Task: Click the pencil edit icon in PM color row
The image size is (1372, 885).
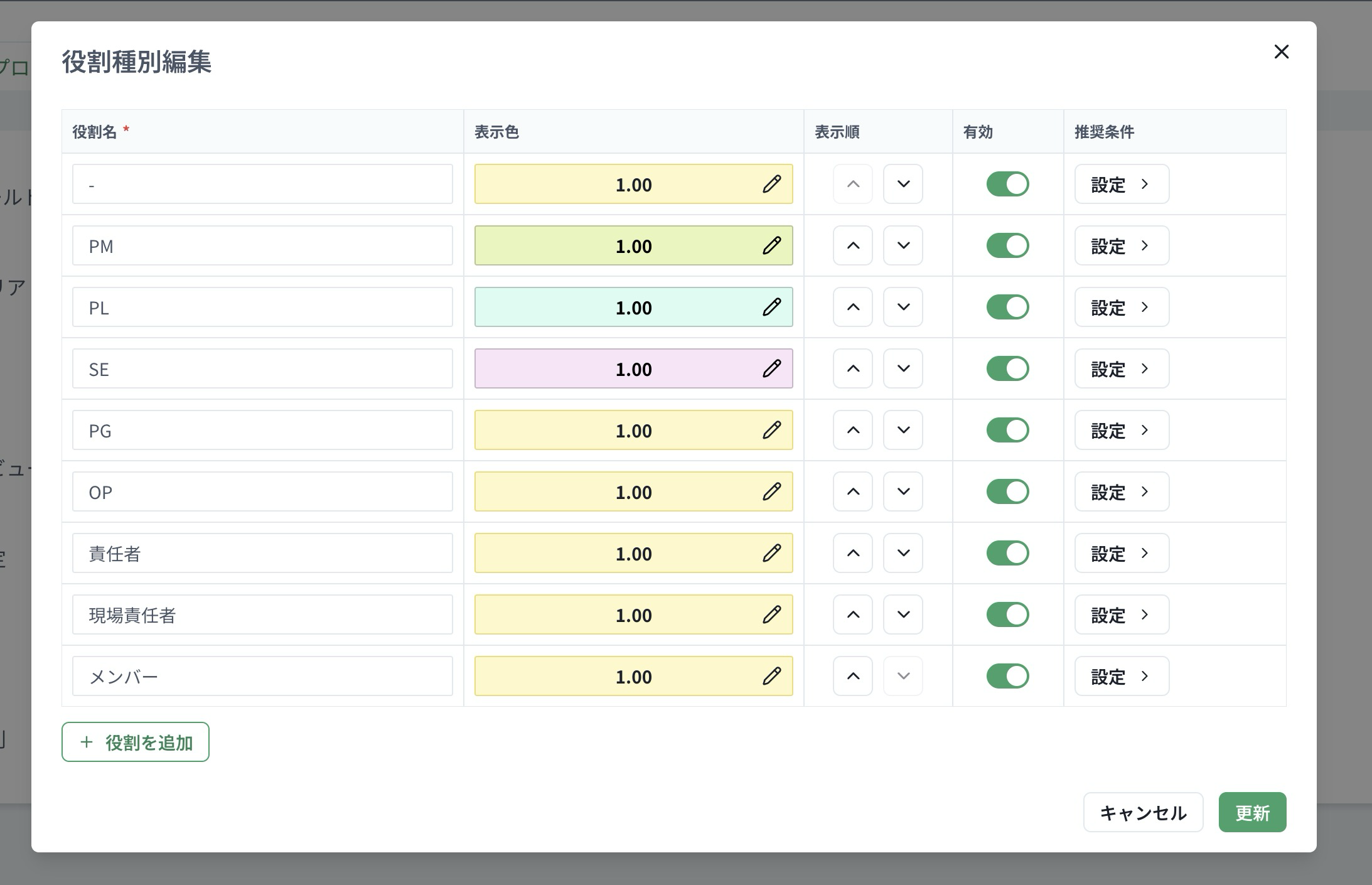Action: [771, 245]
